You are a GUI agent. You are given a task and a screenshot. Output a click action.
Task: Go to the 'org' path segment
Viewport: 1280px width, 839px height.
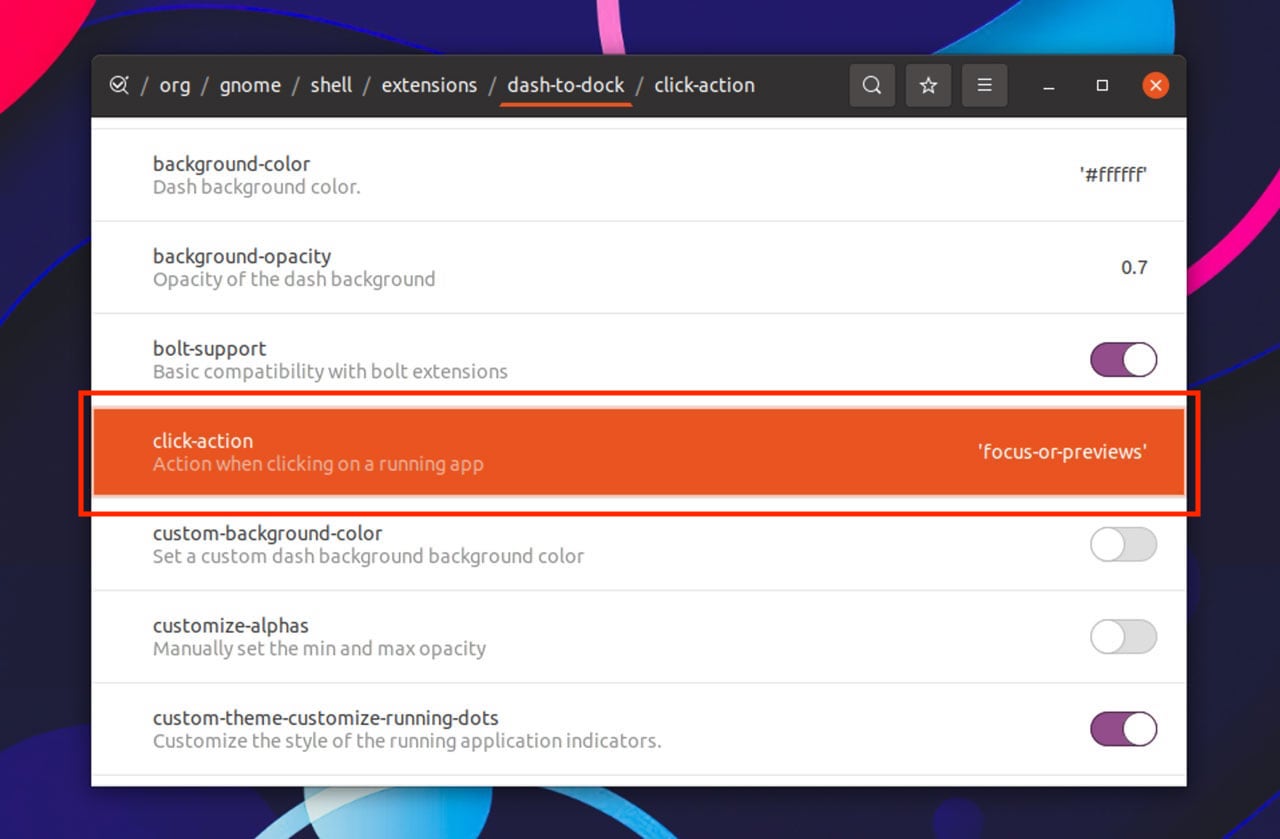coord(174,86)
